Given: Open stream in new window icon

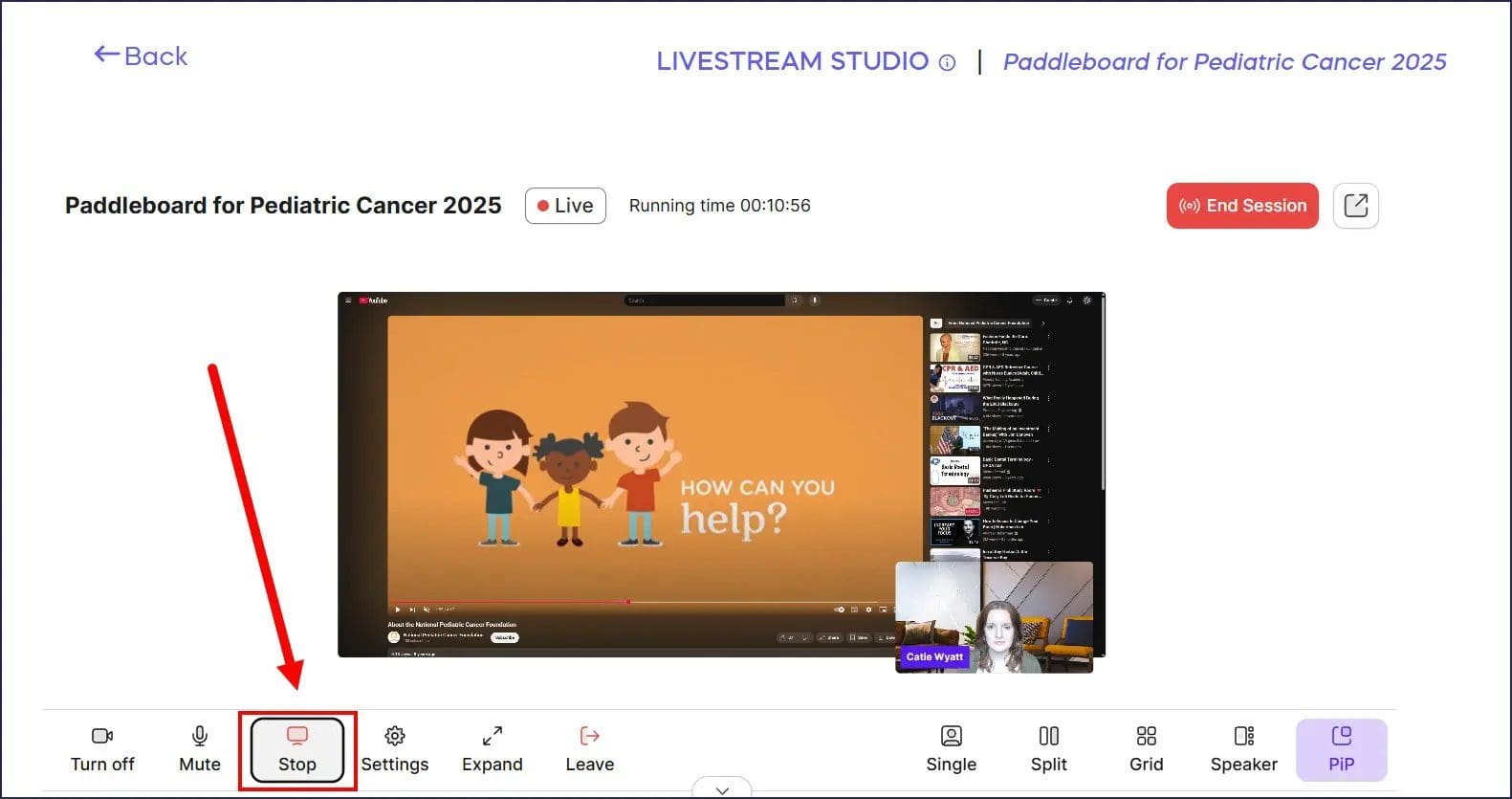Looking at the screenshot, I should 1355,206.
